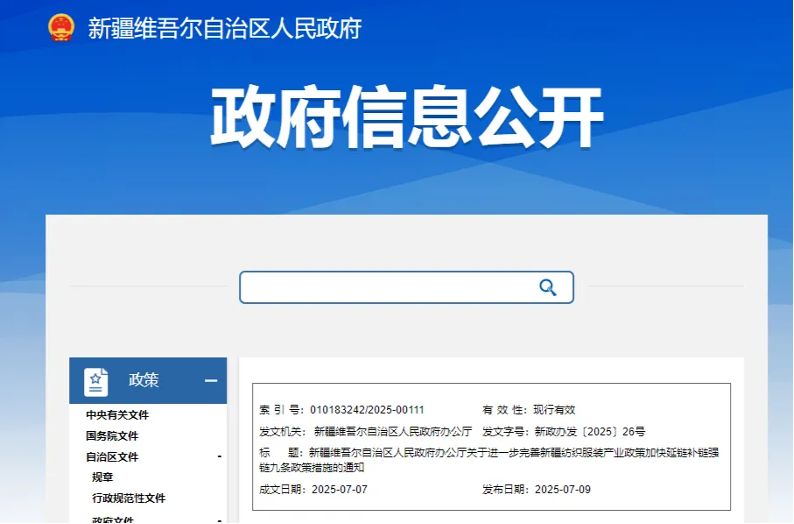Open 规章 sub-category

click(103, 478)
